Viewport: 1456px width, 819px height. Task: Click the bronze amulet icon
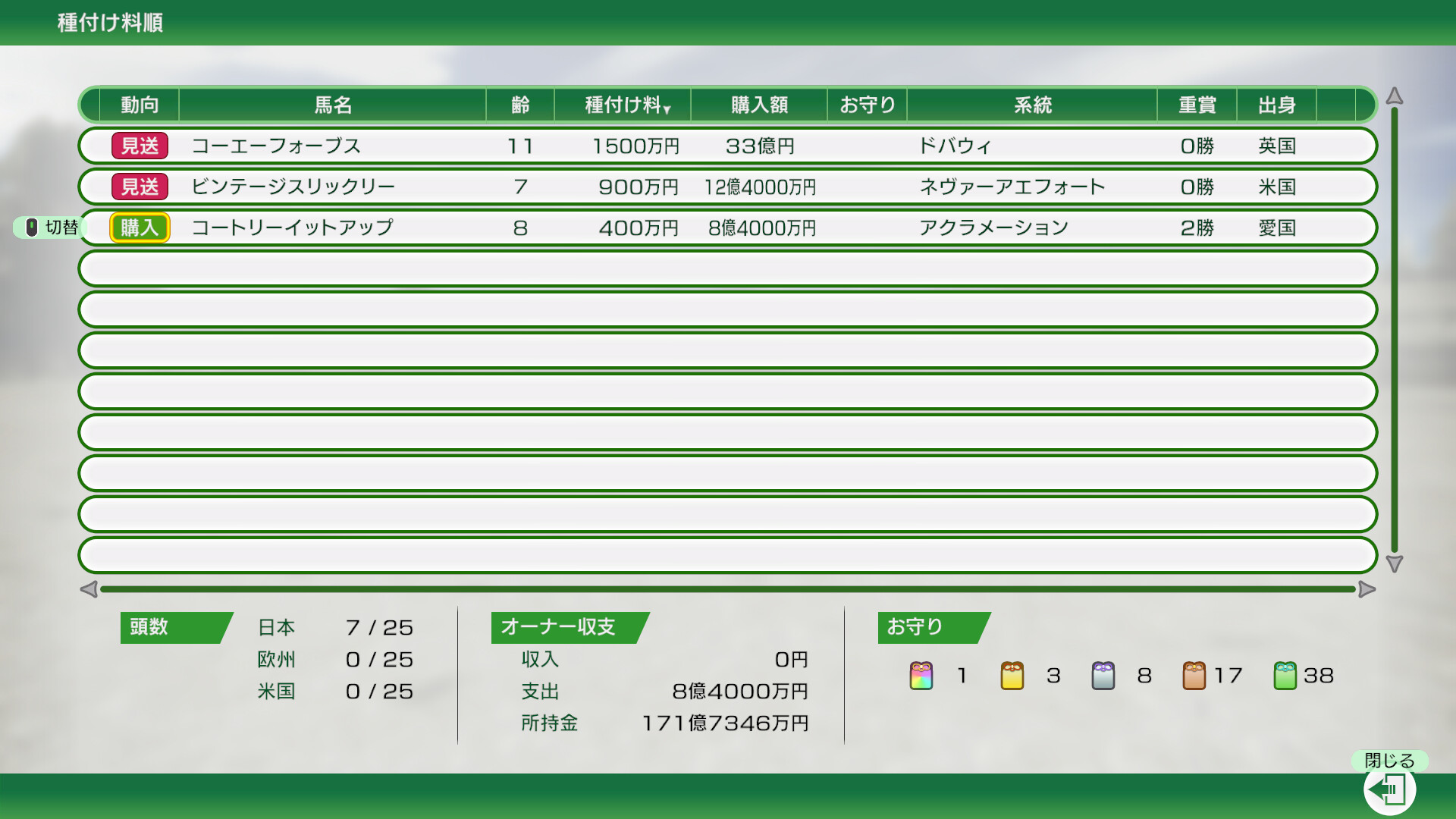(x=1195, y=676)
